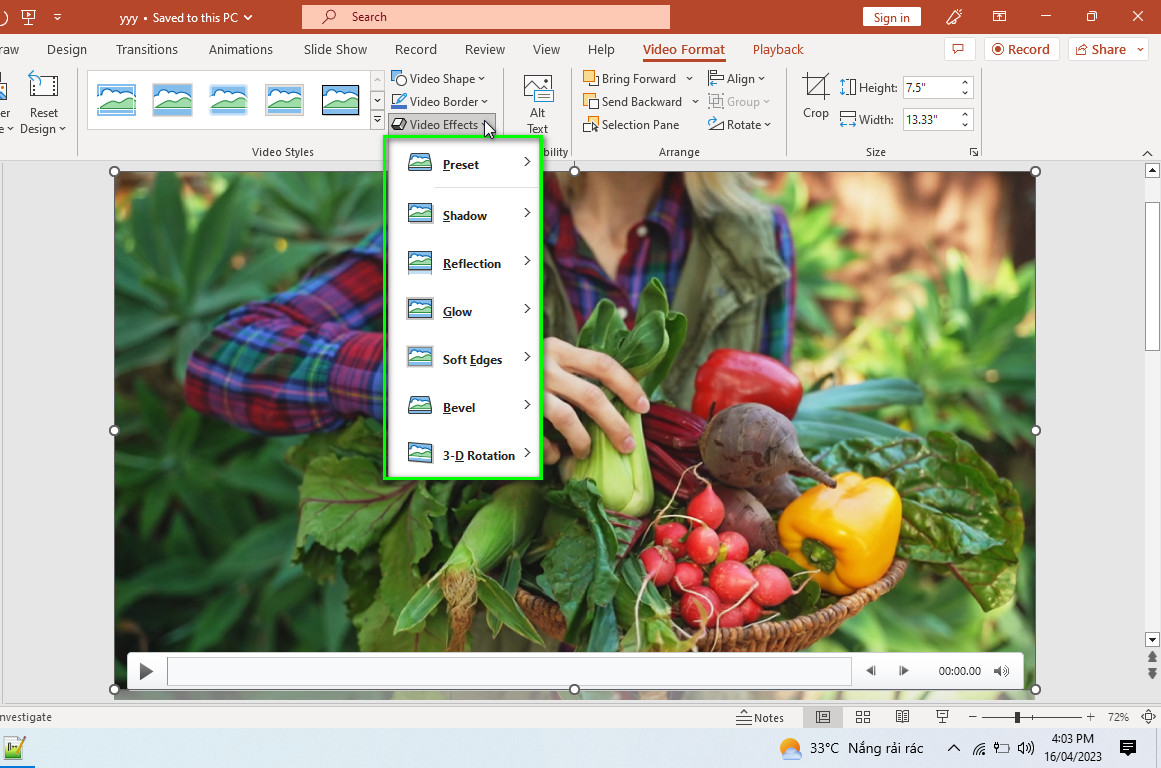
Task: Open Selection Pane
Action: (x=631, y=124)
